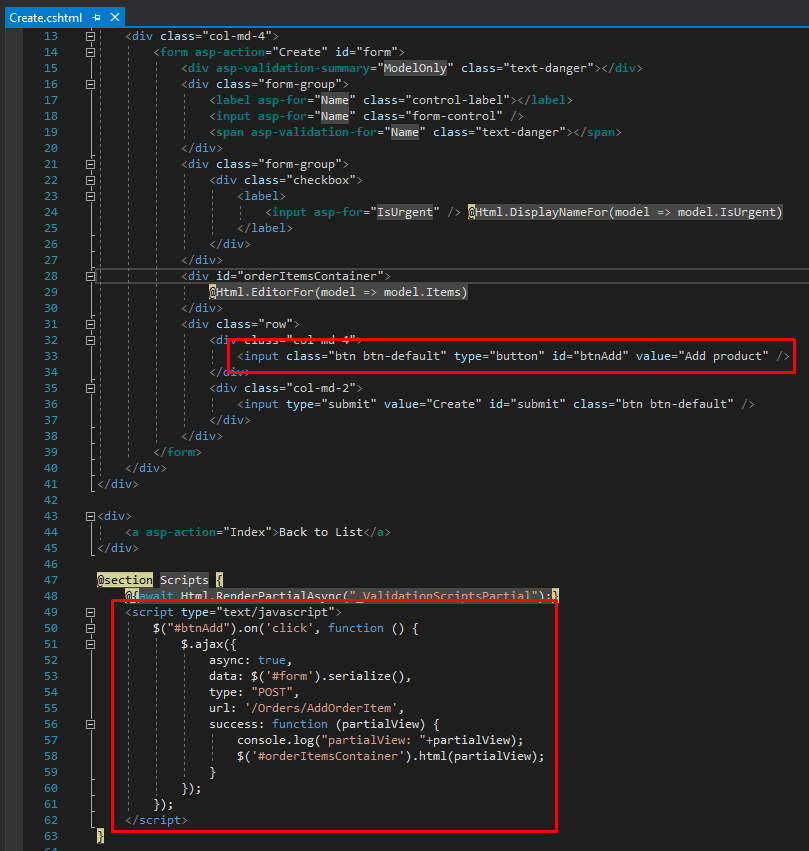809x851 pixels.
Task: Collapse the row div on line 31
Action: pos(91,324)
